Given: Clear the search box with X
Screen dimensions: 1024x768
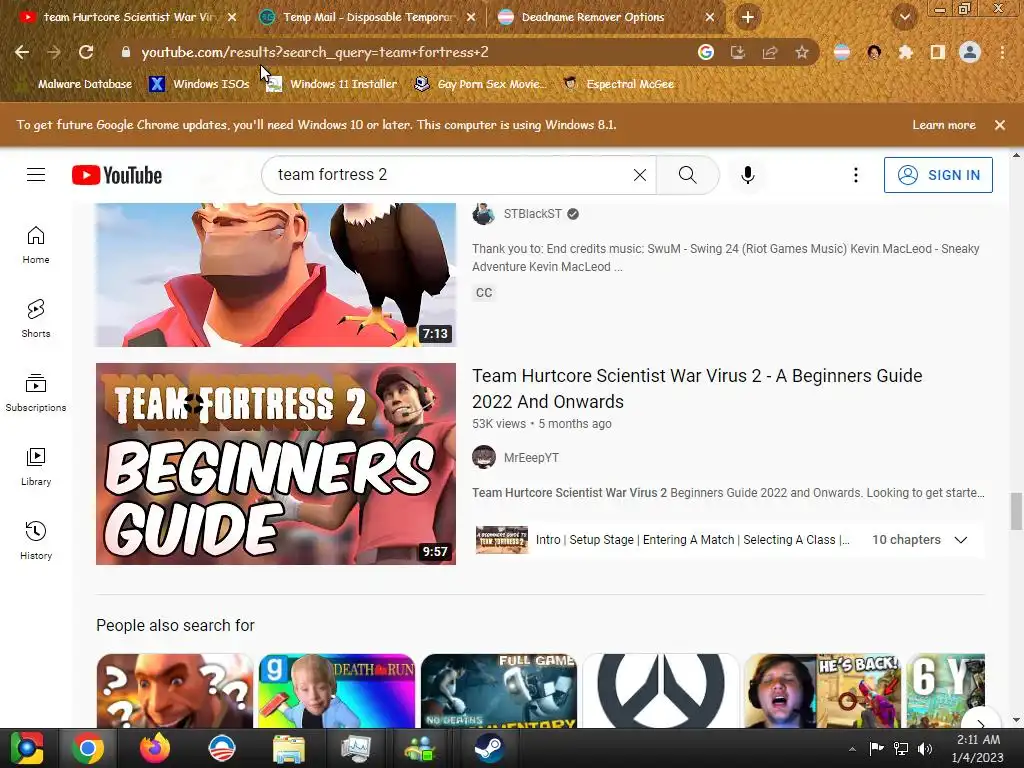Looking at the screenshot, I should pos(640,175).
